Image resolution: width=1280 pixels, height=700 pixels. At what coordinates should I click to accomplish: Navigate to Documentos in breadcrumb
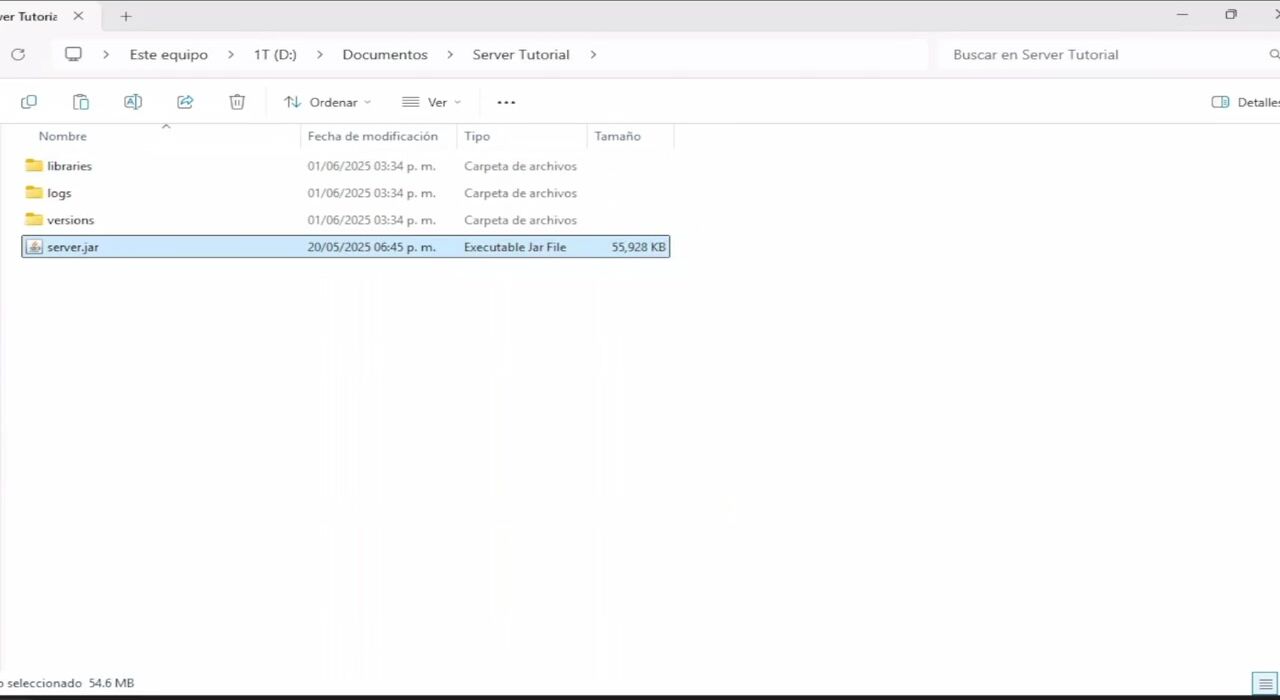(384, 55)
